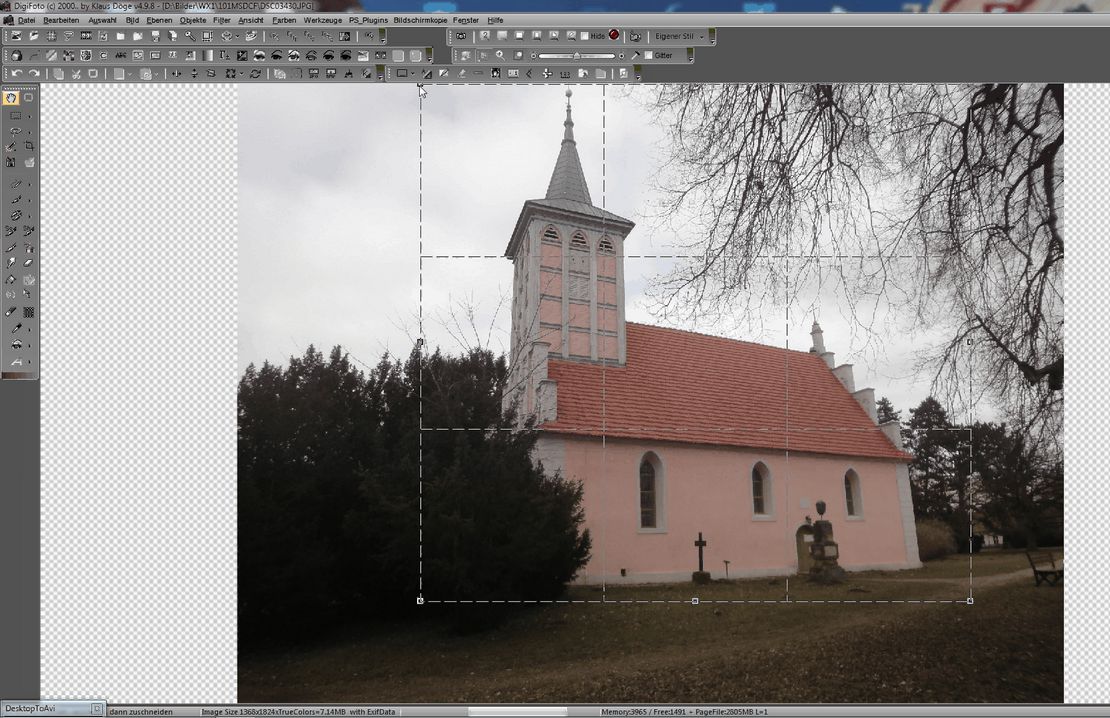1110x718 pixels.
Task: Expand the rectangular selection tool flyout arrow
Action: tap(28, 116)
